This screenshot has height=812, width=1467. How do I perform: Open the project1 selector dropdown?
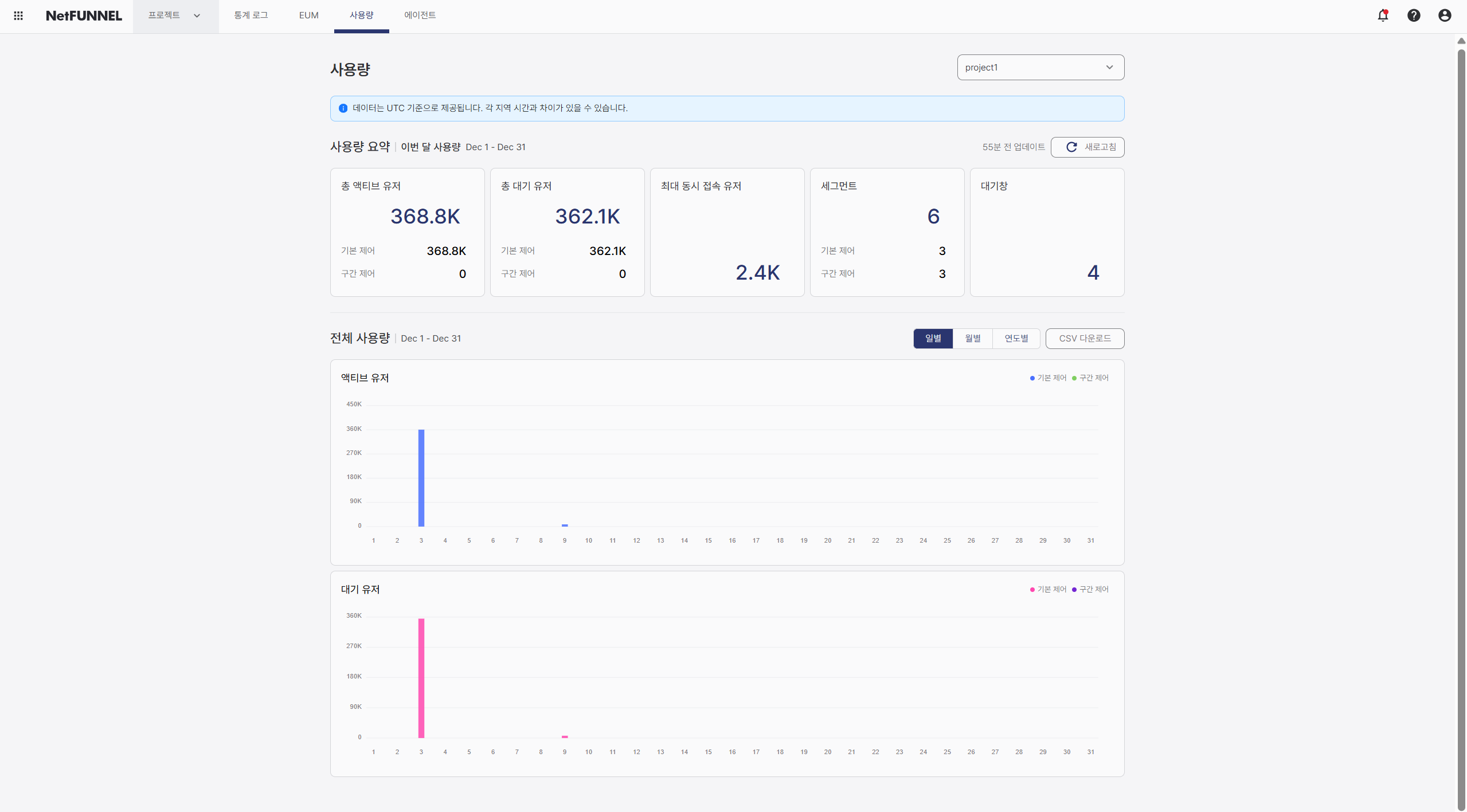tap(1032, 68)
